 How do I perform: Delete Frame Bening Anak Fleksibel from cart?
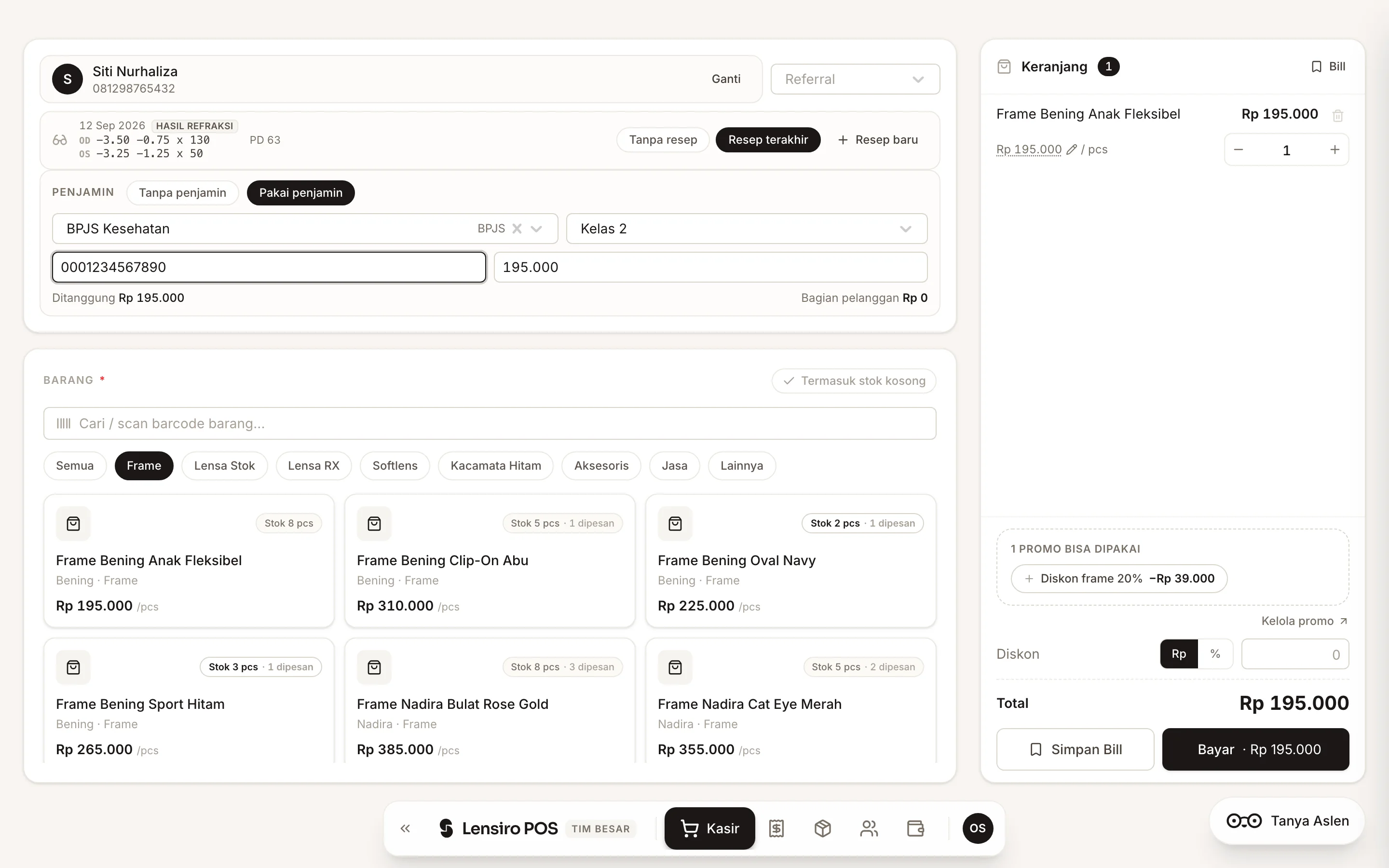pyautogui.click(x=1337, y=115)
